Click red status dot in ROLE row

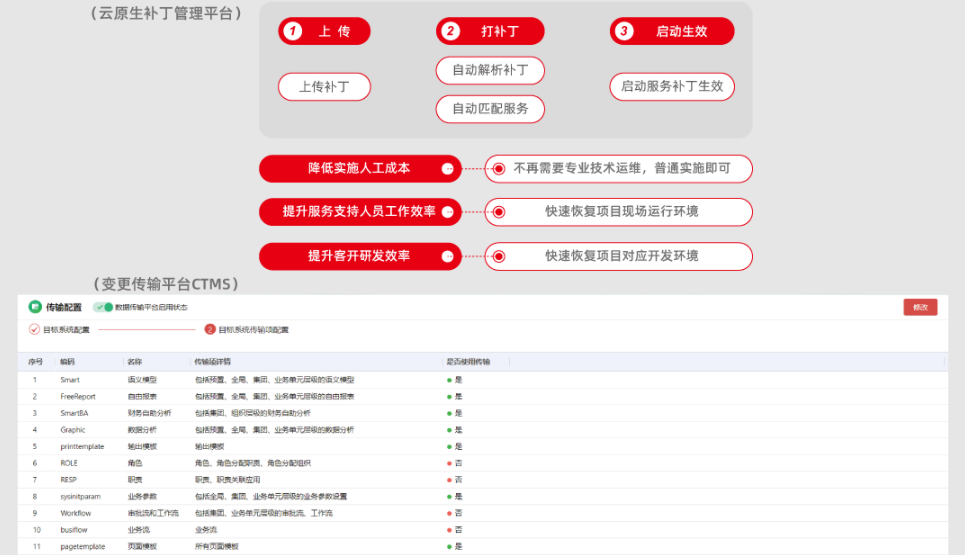point(450,463)
